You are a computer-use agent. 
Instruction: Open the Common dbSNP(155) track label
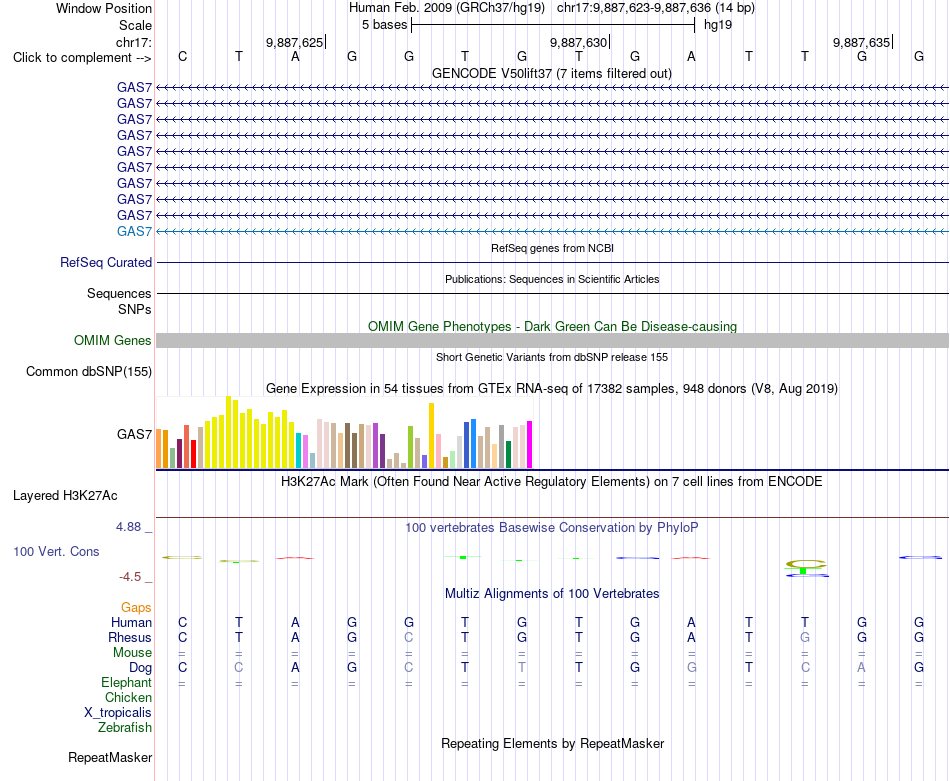pyautogui.click(x=89, y=371)
